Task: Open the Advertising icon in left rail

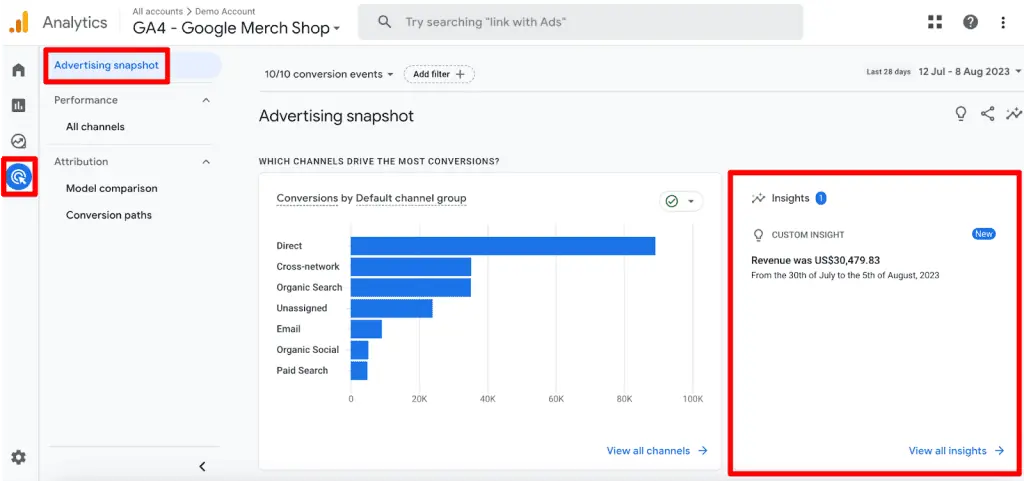Action: click(x=19, y=176)
